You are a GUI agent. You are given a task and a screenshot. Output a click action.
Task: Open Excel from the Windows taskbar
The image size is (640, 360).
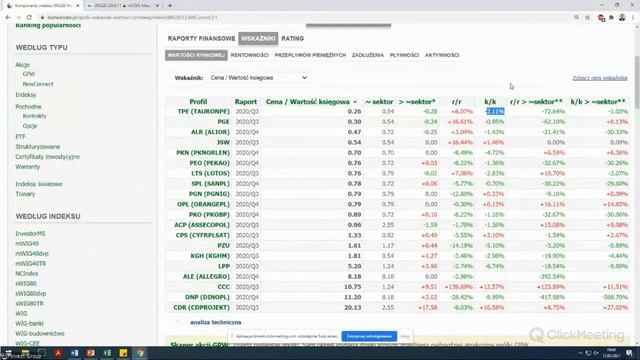[x=107, y=353]
